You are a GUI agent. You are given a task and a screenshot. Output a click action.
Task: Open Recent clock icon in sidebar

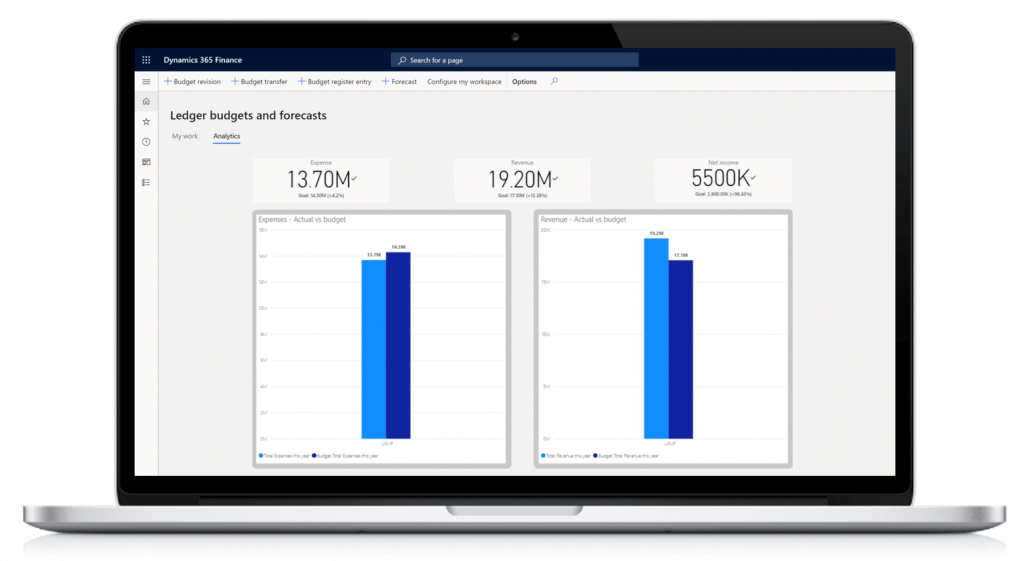146,142
